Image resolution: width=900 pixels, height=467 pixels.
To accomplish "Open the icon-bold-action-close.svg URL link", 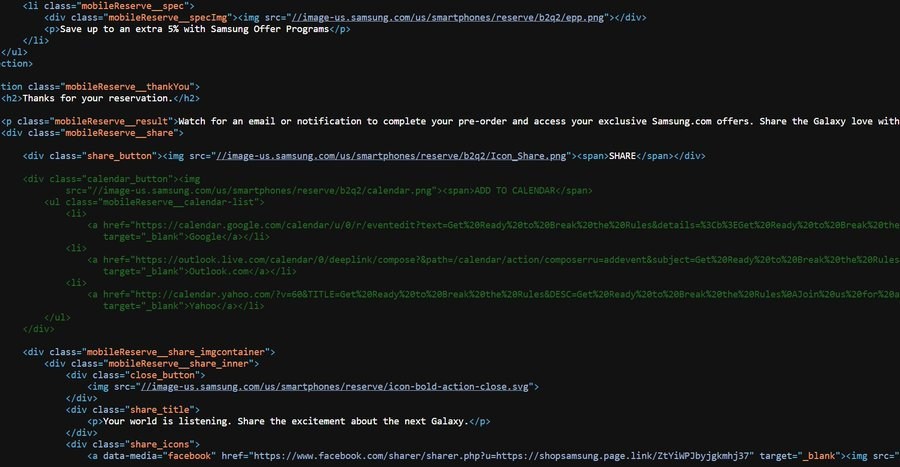I will tap(335, 387).
